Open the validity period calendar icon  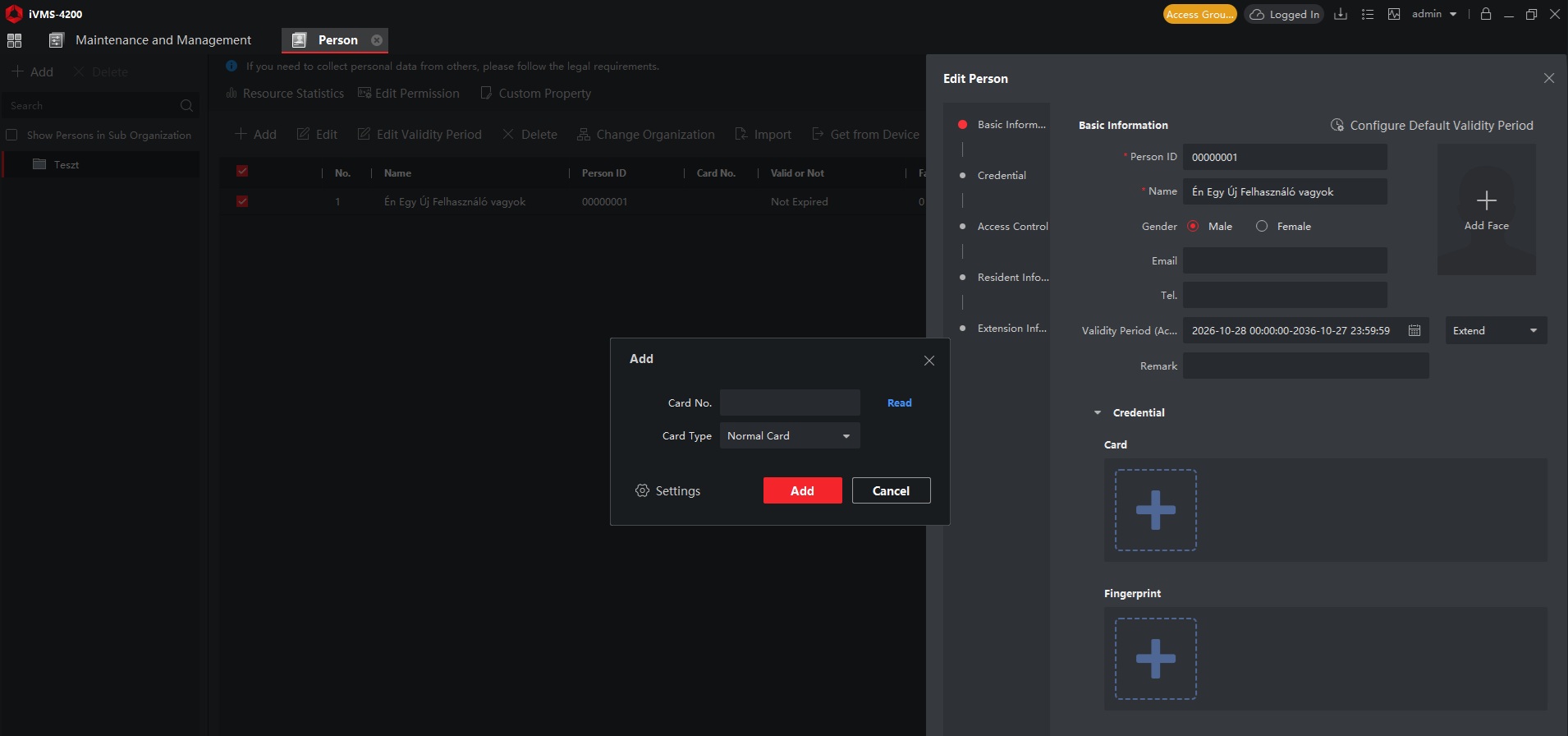click(x=1414, y=330)
